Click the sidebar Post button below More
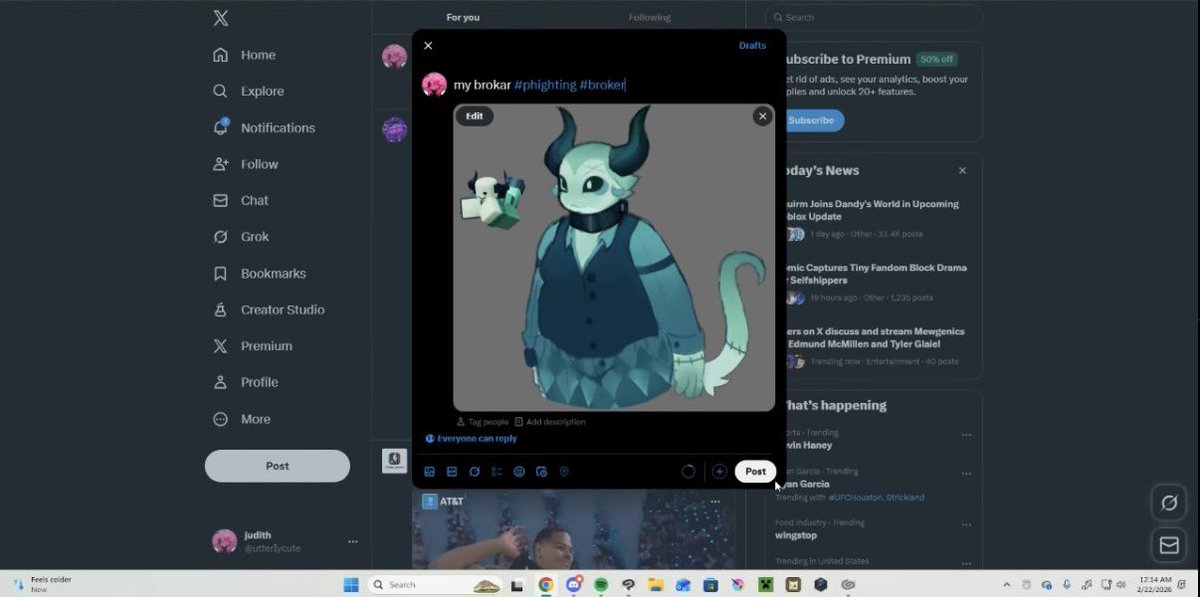 tap(277, 466)
